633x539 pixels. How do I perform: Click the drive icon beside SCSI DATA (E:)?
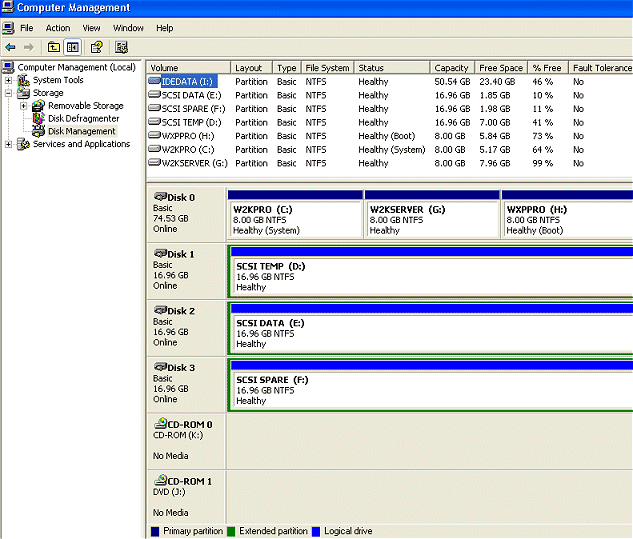tap(154, 94)
